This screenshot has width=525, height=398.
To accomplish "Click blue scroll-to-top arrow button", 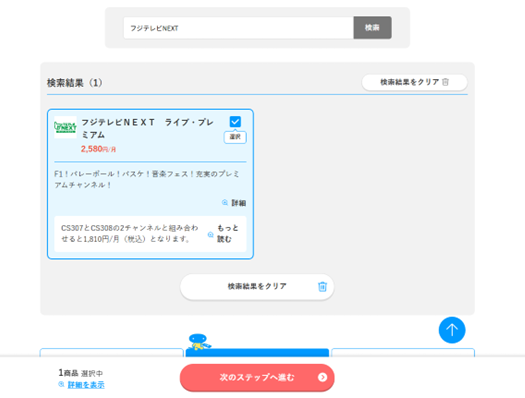I will click(452, 330).
